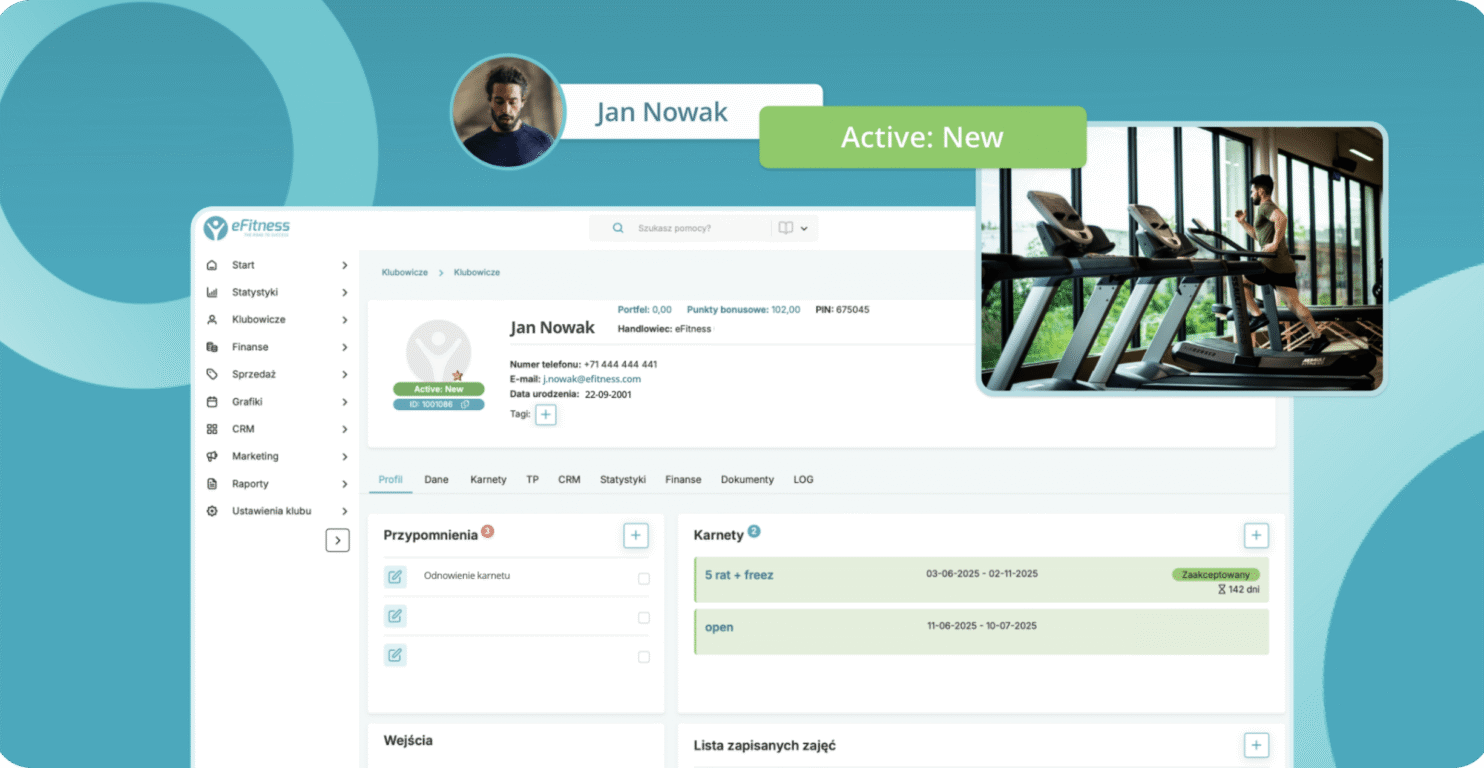Click the Zaakceptowany status badge

tap(1215, 575)
